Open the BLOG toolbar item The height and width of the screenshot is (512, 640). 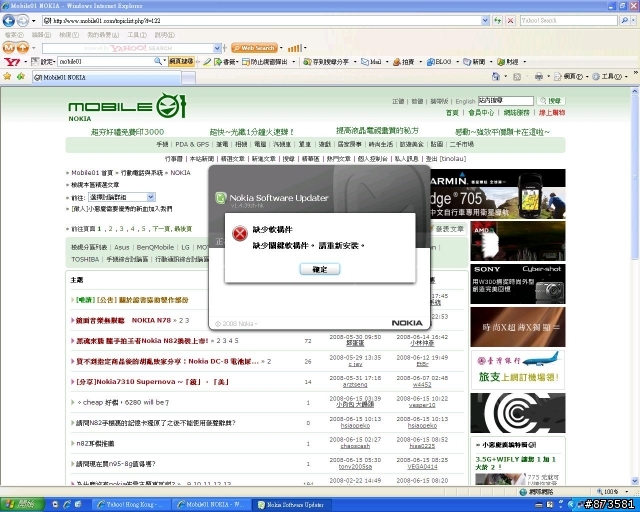pos(439,62)
